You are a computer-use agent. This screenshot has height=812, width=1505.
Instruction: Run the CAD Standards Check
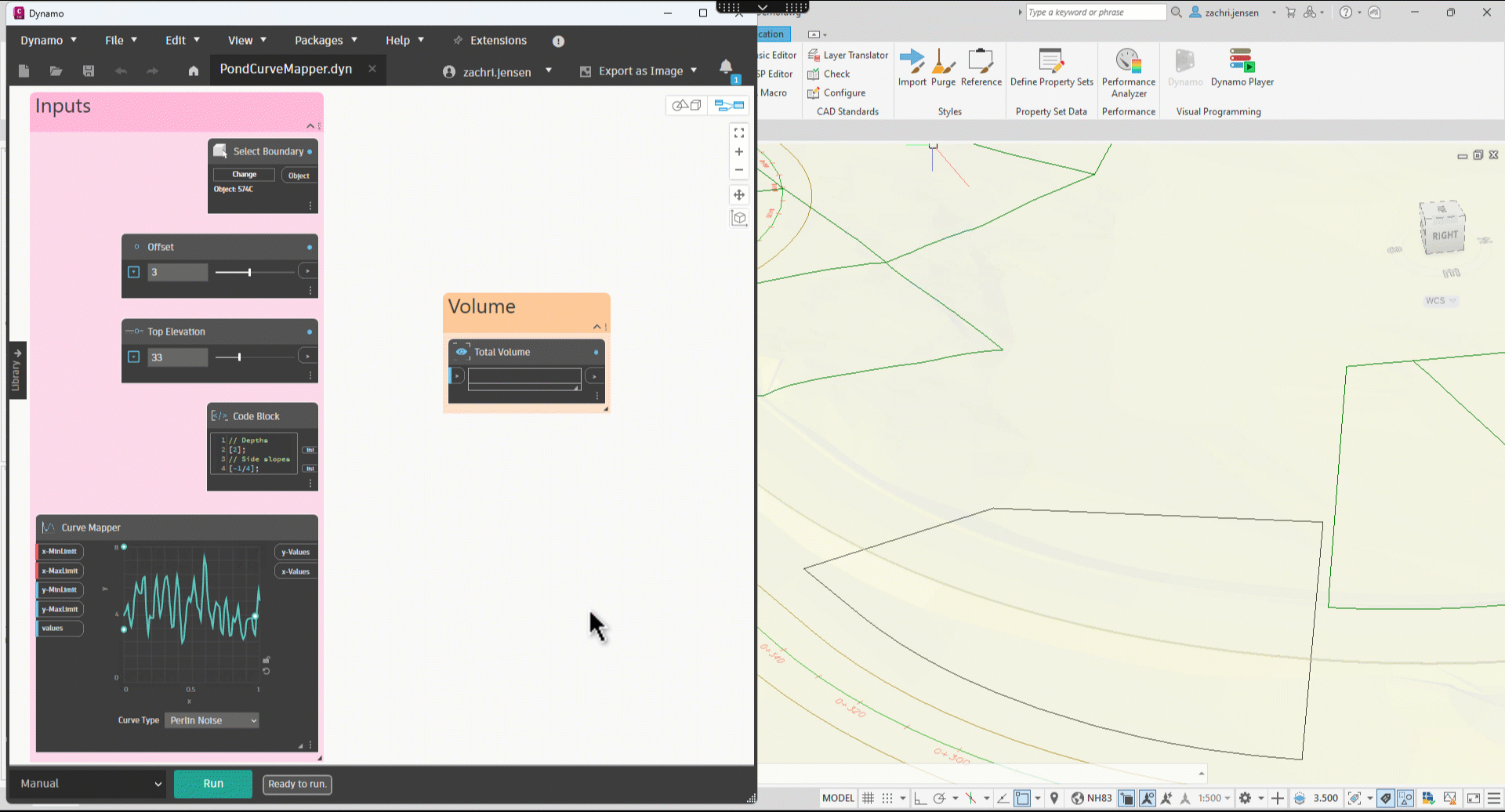pyautogui.click(x=829, y=74)
